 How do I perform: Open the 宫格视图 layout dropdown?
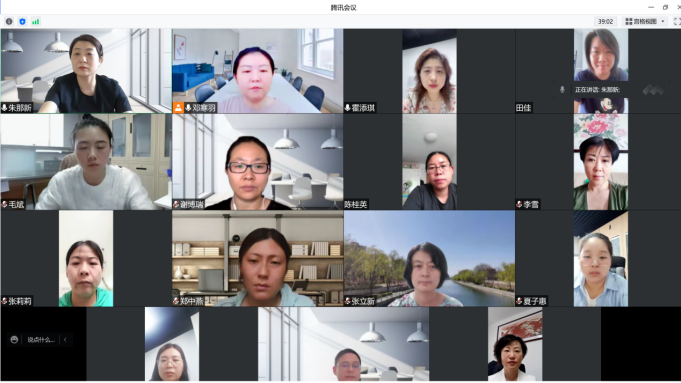click(x=645, y=21)
